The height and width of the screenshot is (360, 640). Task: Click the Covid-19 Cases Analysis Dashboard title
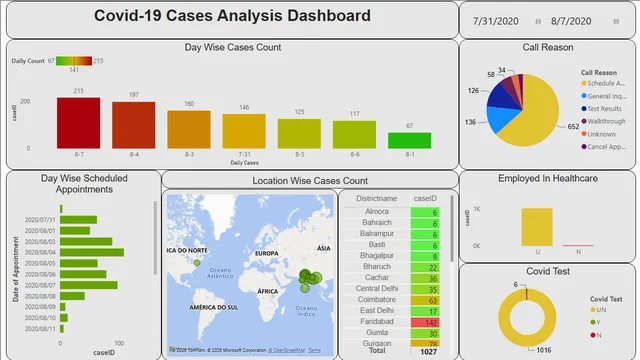[x=232, y=16]
